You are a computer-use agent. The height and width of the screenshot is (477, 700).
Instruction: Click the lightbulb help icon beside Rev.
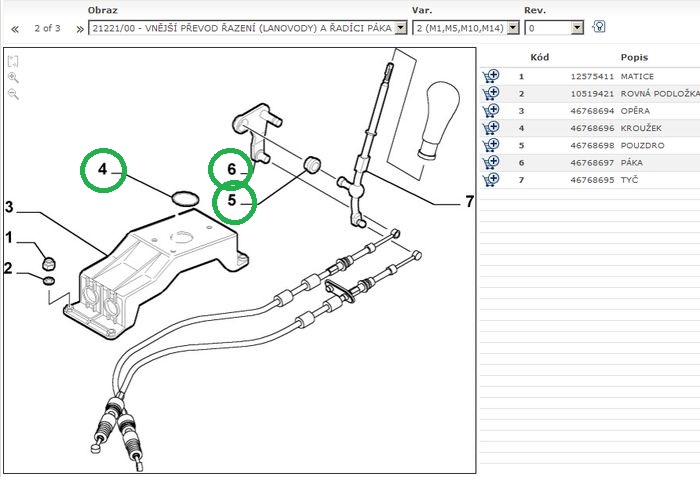pos(599,27)
